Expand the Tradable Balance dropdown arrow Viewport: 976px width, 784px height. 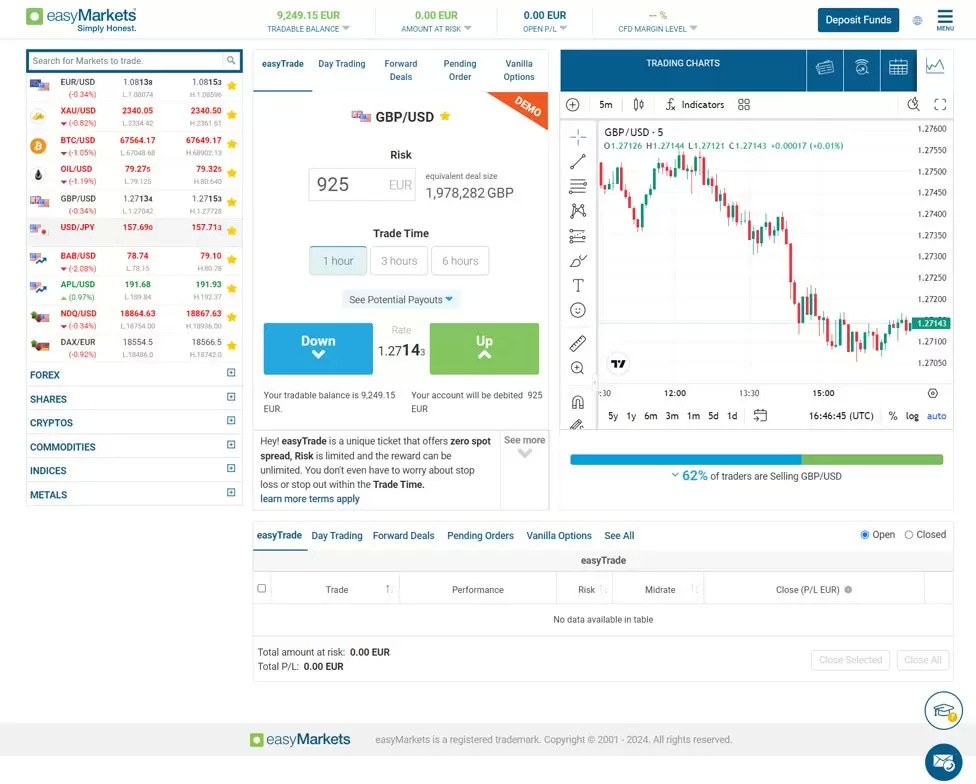pos(346,28)
